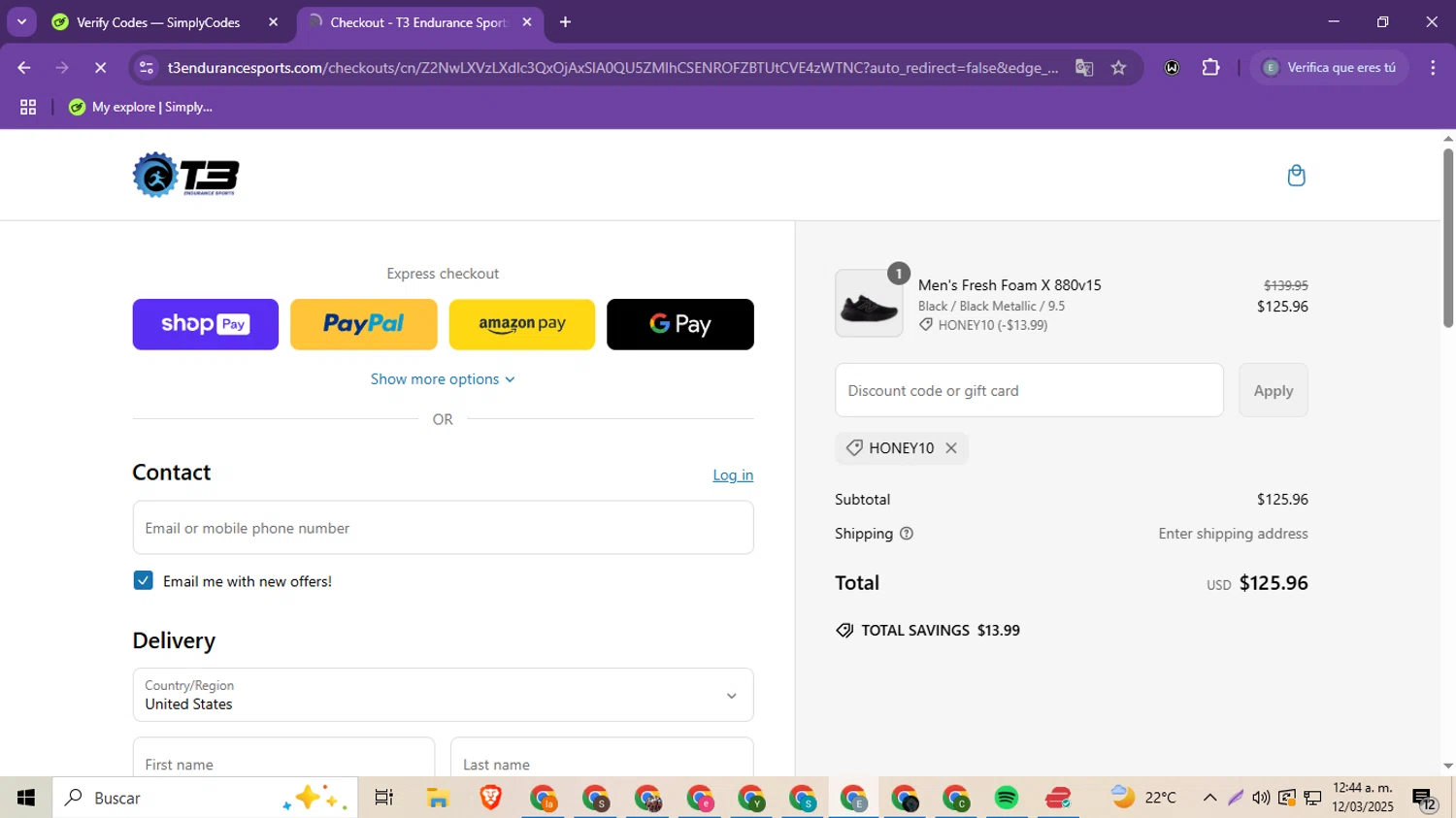Click the Apply discount button
Viewport: 1456px width, 818px height.
pyautogui.click(x=1273, y=390)
